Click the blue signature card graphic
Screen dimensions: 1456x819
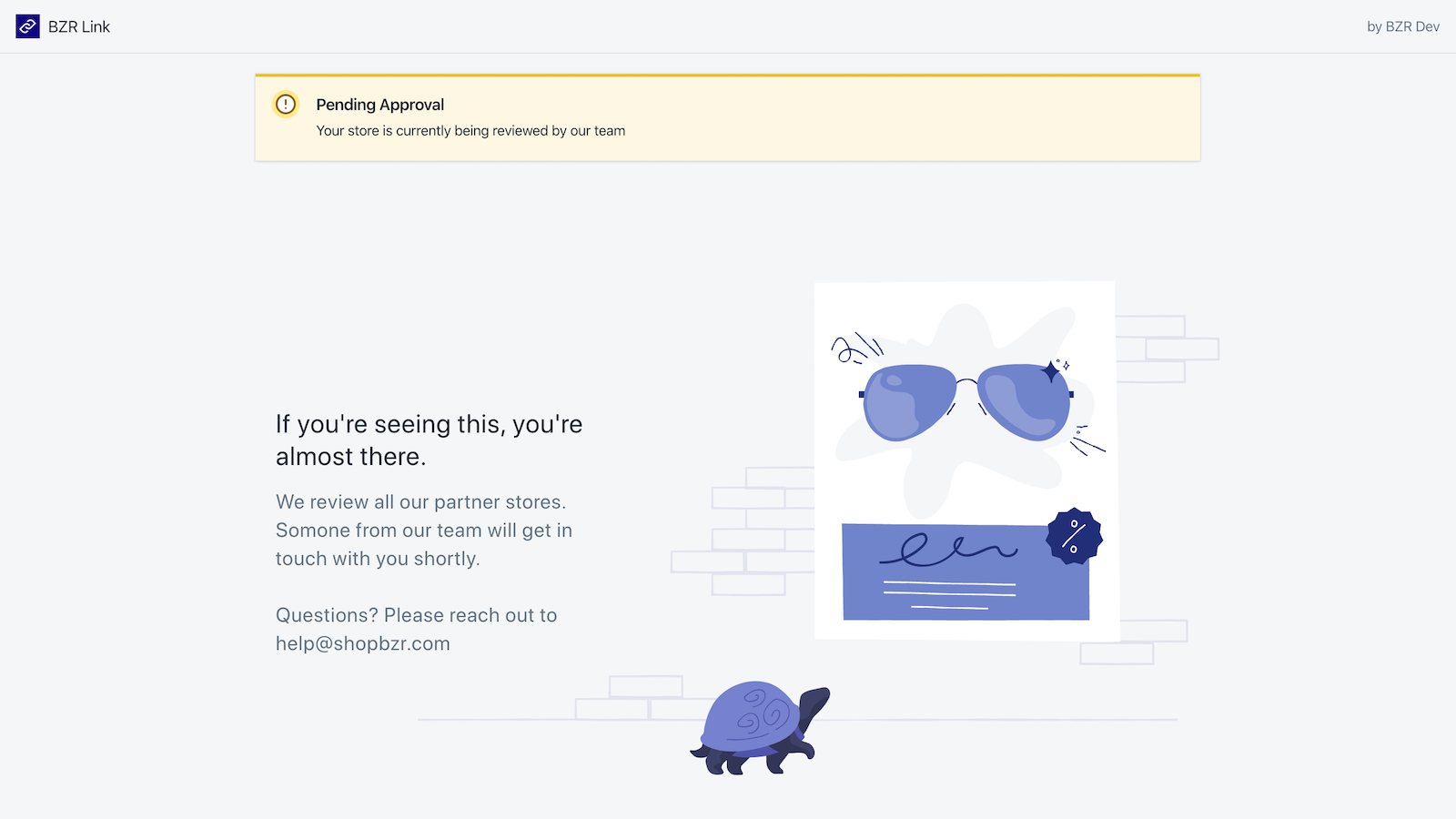tap(966, 571)
